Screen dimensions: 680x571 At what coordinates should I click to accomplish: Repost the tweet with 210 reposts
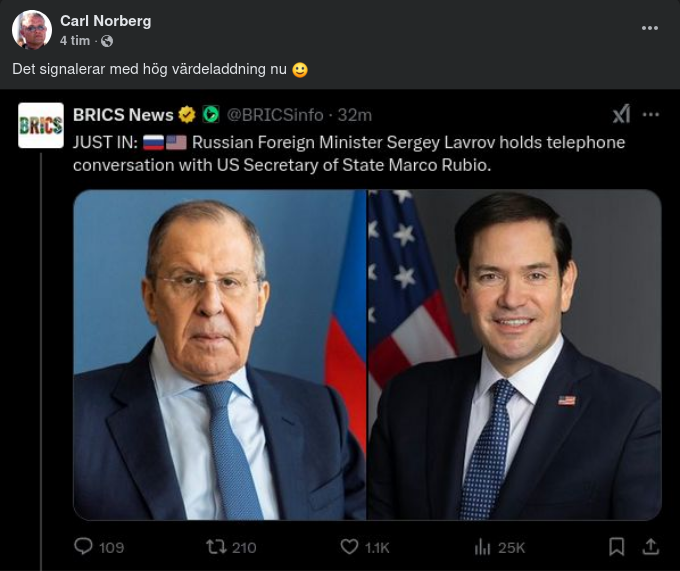[x=215, y=547]
